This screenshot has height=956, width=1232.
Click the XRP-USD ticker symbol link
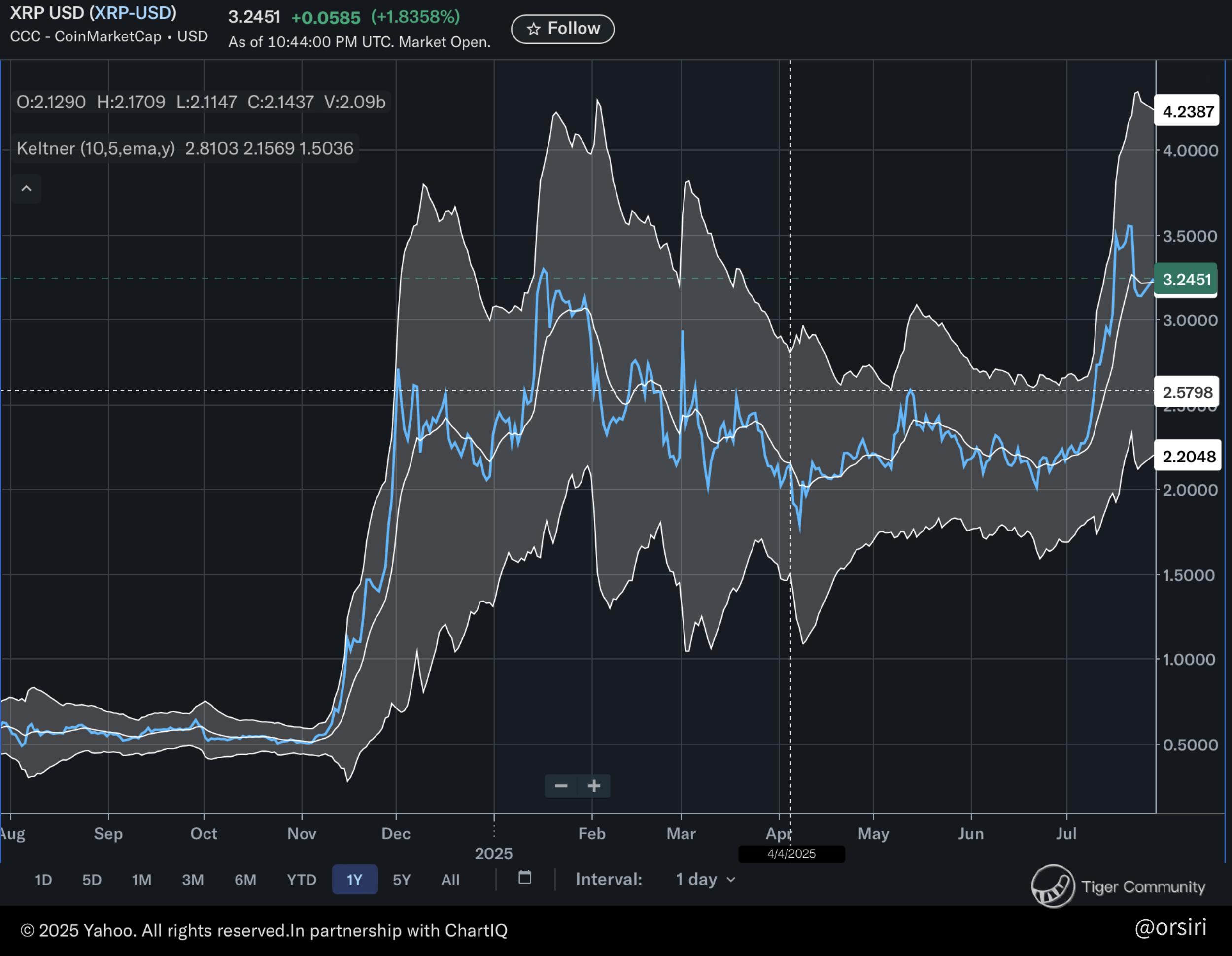[x=134, y=13]
